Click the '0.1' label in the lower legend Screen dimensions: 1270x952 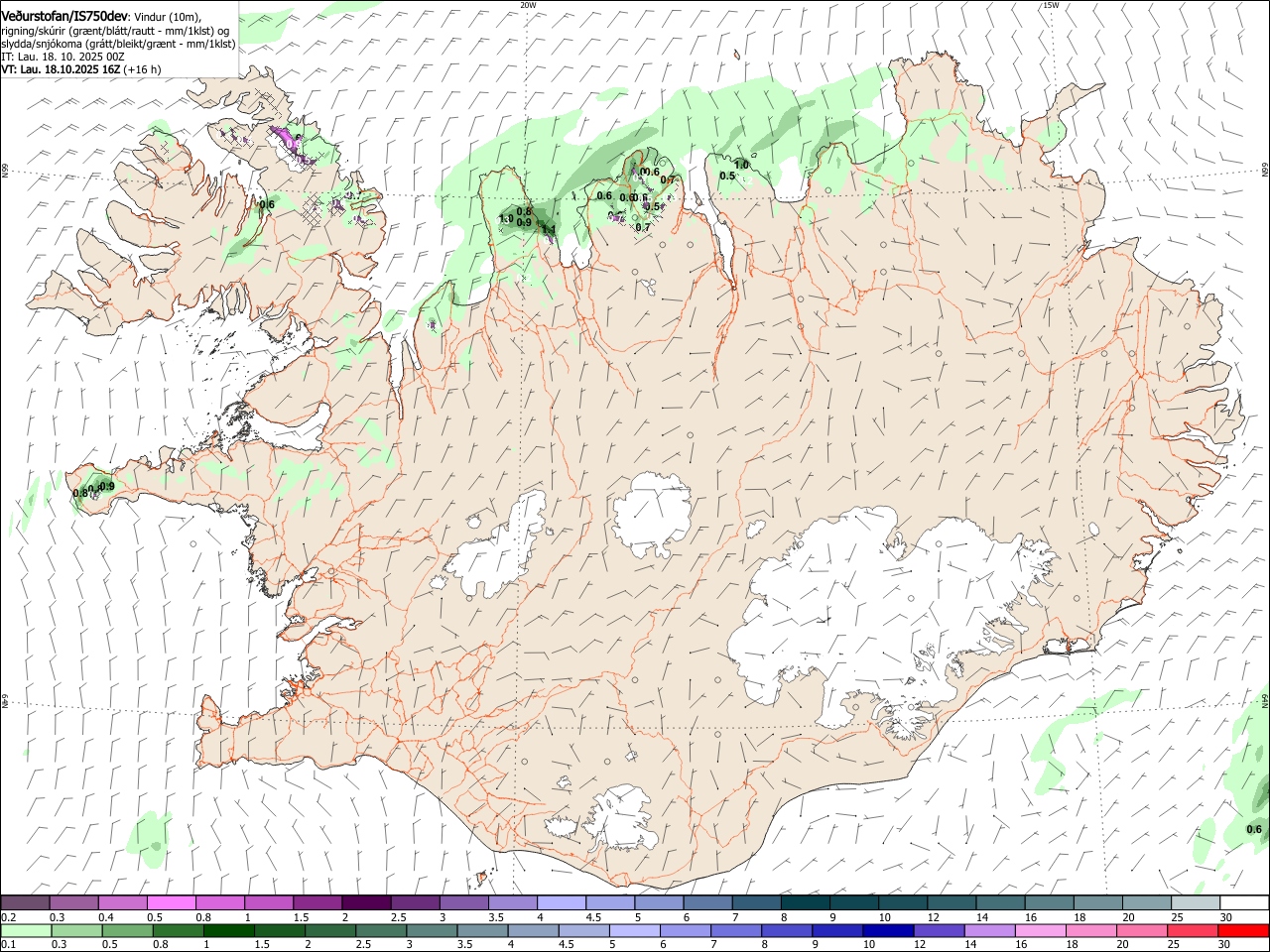[x=9, y=945]
